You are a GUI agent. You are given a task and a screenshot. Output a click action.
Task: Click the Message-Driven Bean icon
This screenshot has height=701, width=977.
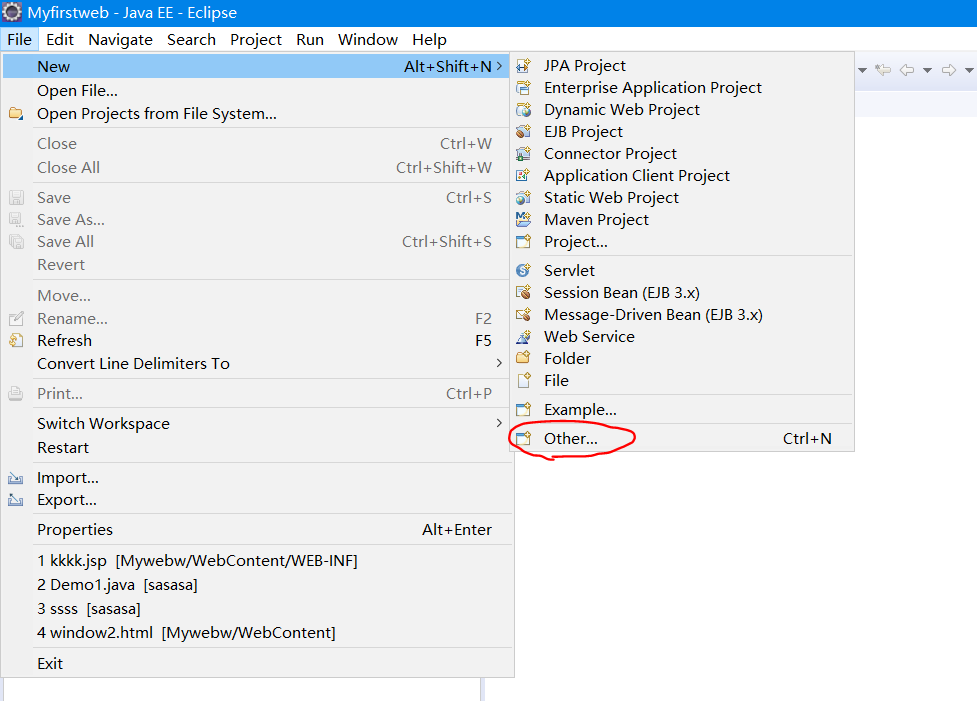pos(523,315)
